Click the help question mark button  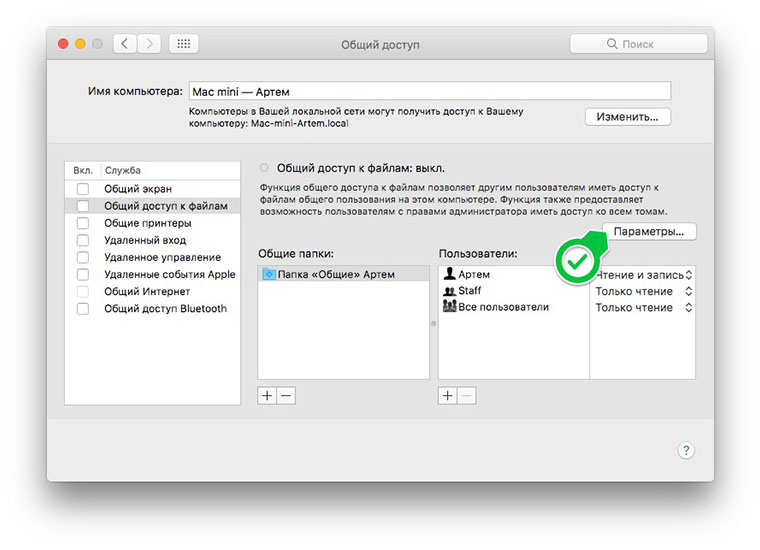click(x=686, y=451)
